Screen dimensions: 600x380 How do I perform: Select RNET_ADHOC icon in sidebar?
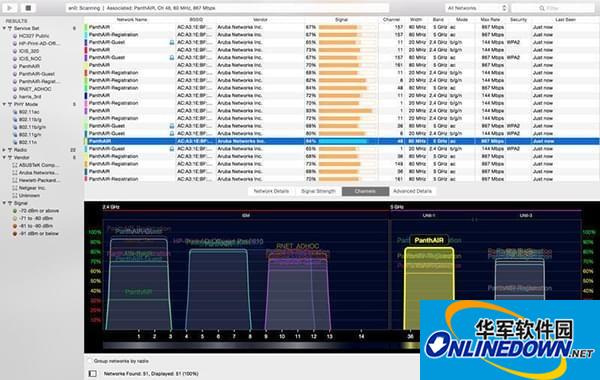click(x=15, y=89)
